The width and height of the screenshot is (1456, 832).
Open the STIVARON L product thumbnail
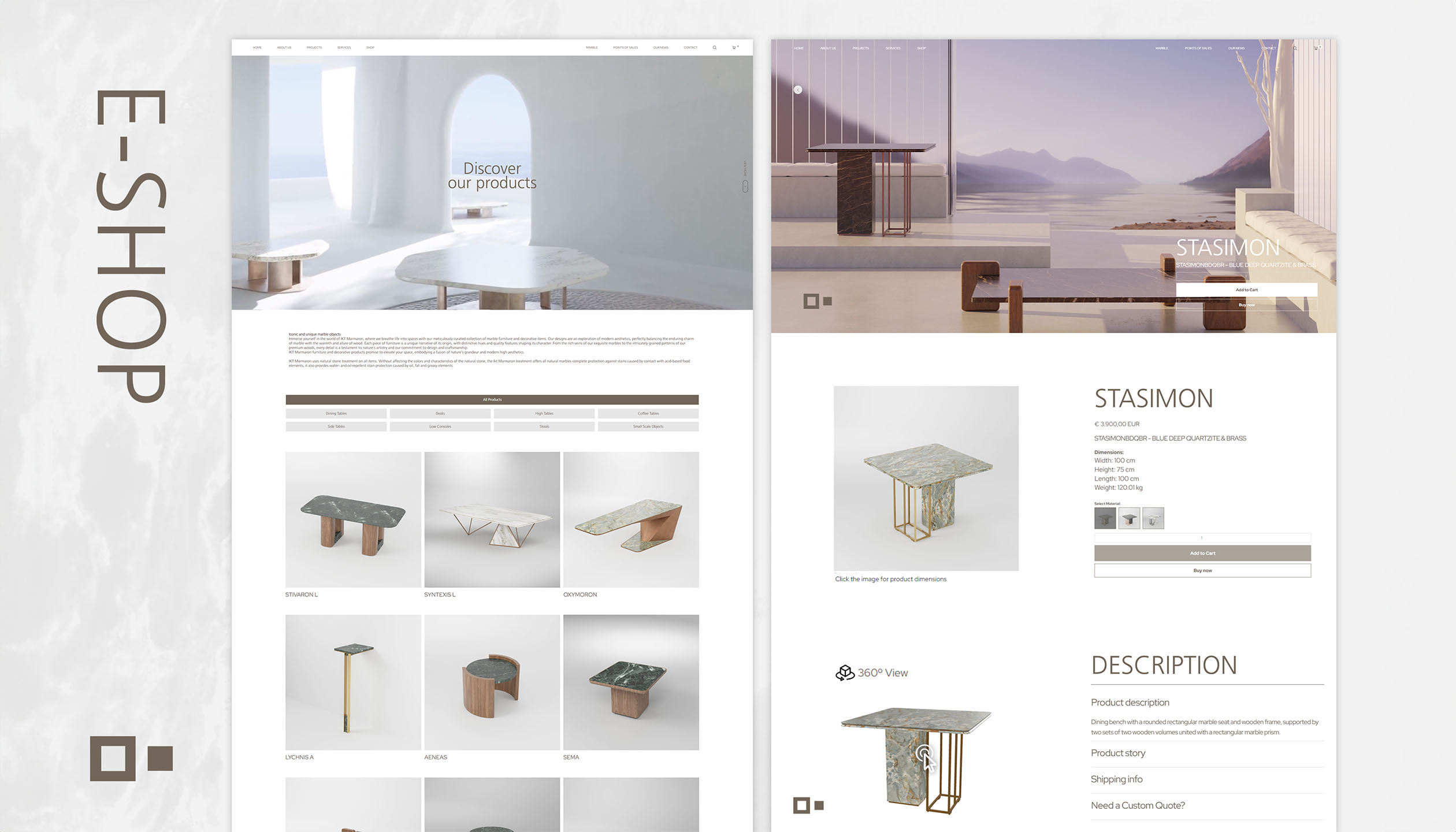353,519
